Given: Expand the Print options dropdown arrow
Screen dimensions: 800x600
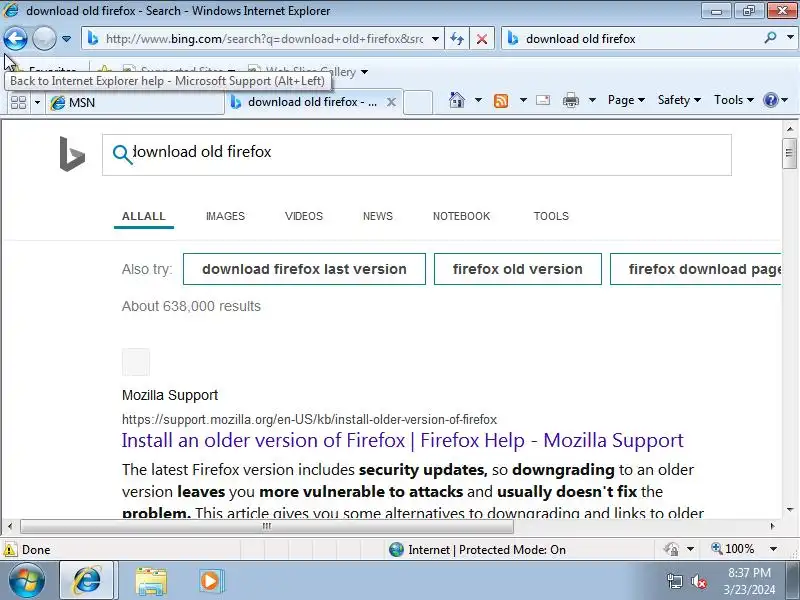Looking at the screenshot, I should tap(592, 100).
